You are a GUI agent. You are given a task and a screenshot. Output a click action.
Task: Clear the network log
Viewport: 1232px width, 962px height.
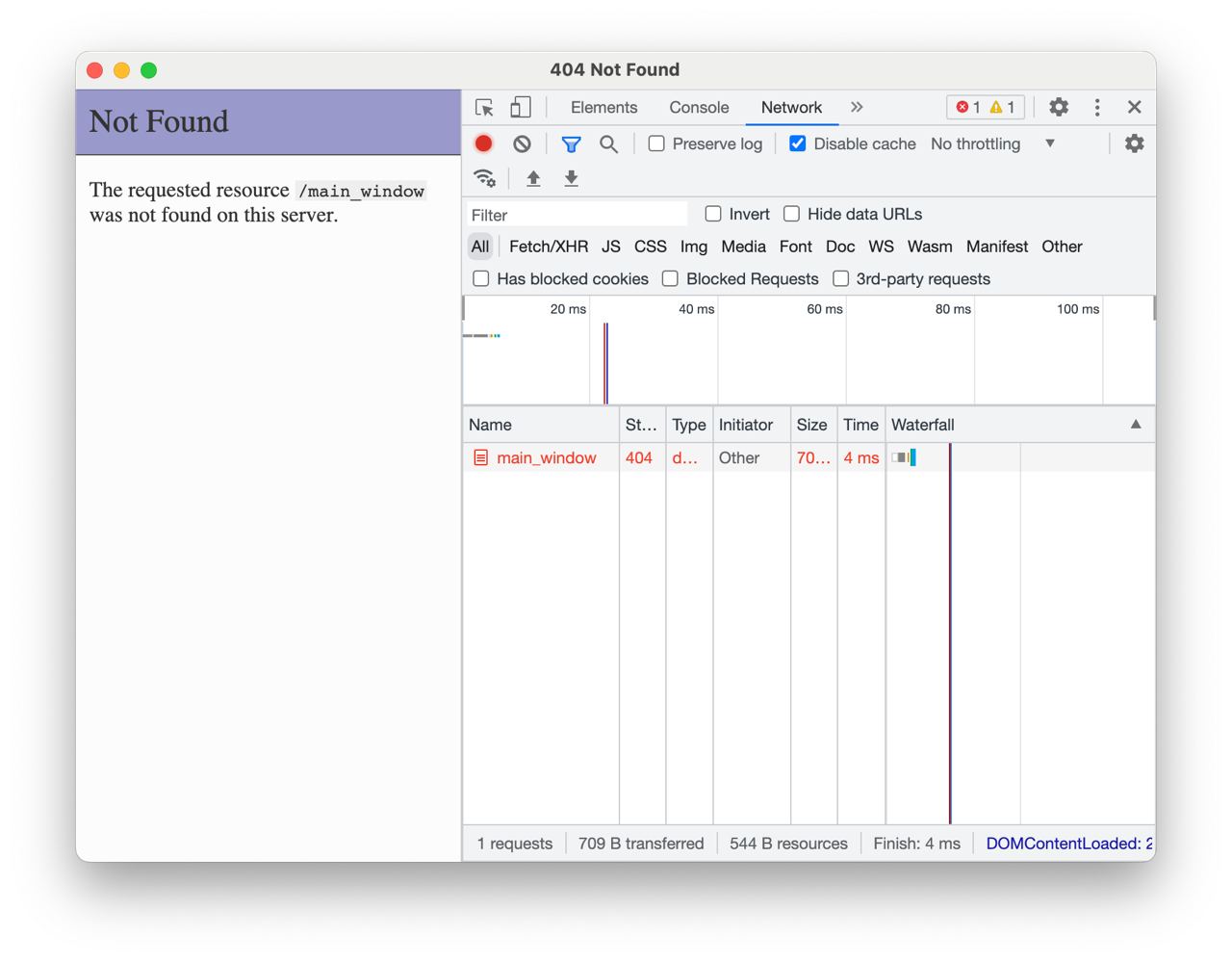[522, 143]
